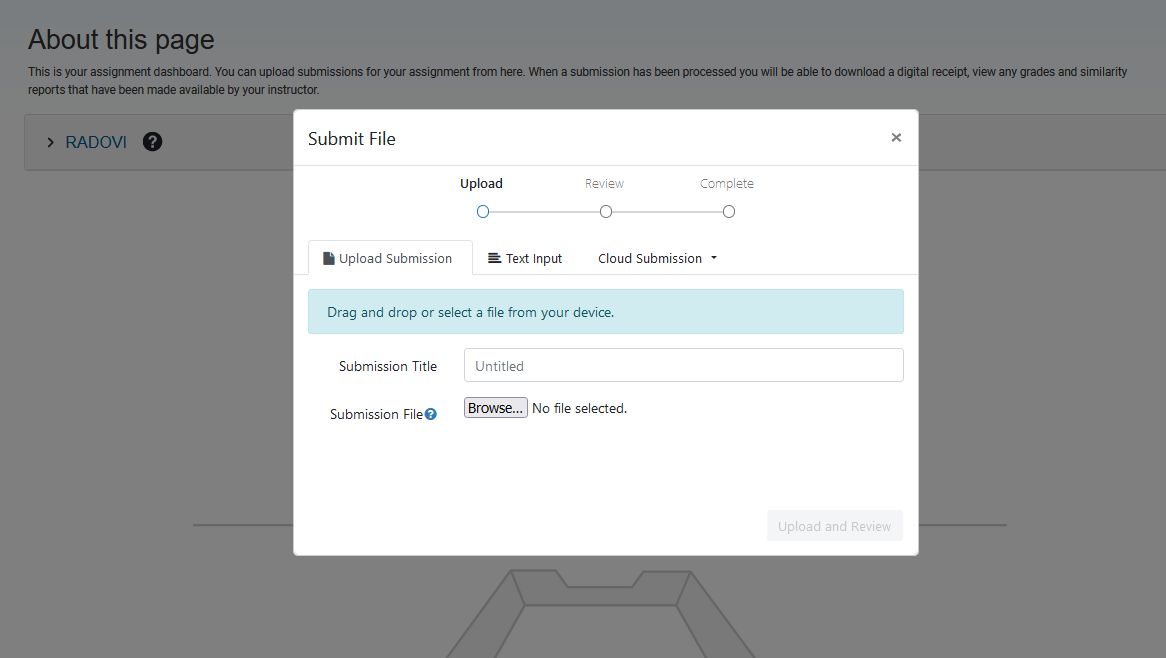Open the RADOVI link
The image size is (1166, 658).
pyautogui.click(x=96, y=142)
